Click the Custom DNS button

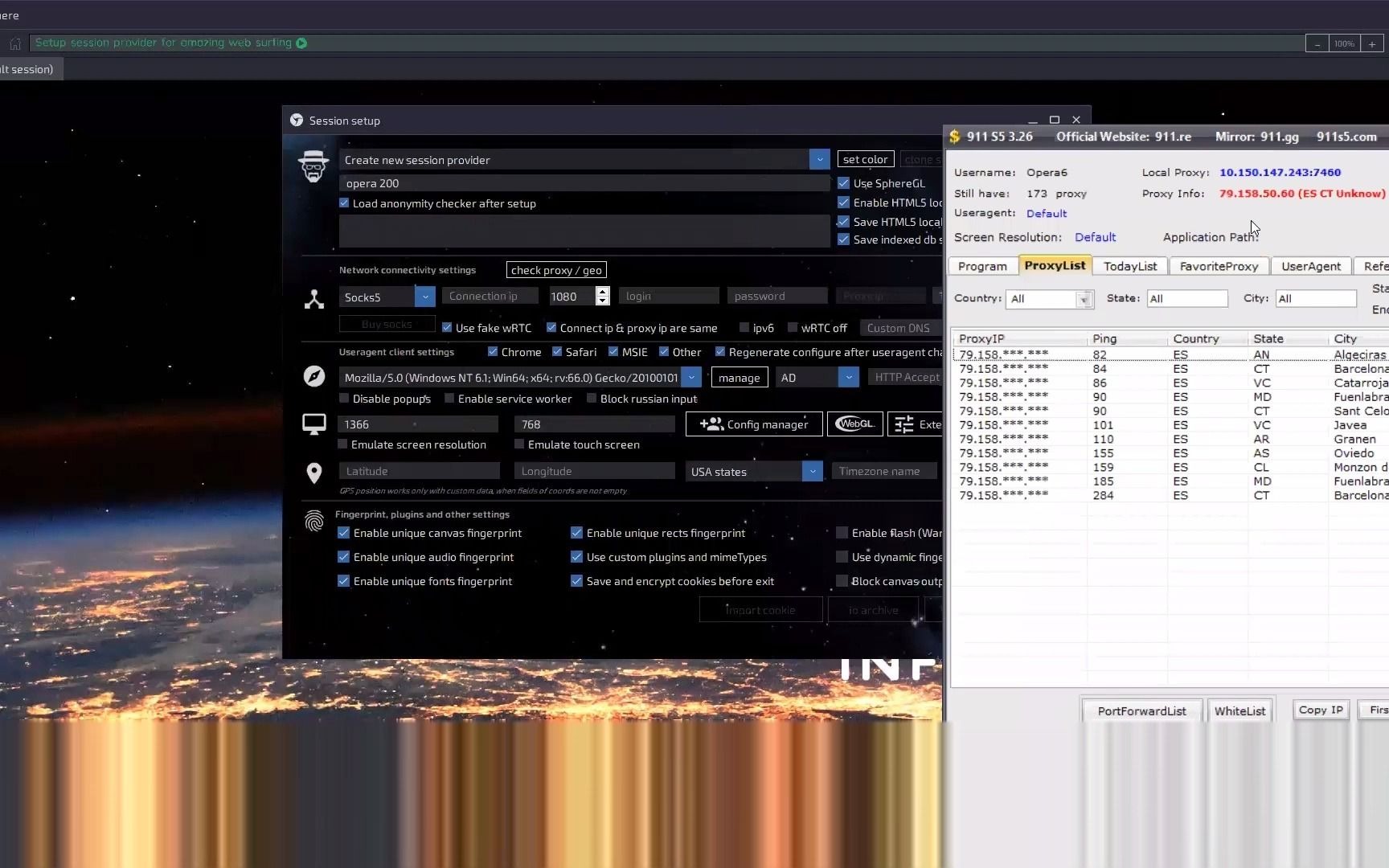pyautogui.click(x=899, y=328)
